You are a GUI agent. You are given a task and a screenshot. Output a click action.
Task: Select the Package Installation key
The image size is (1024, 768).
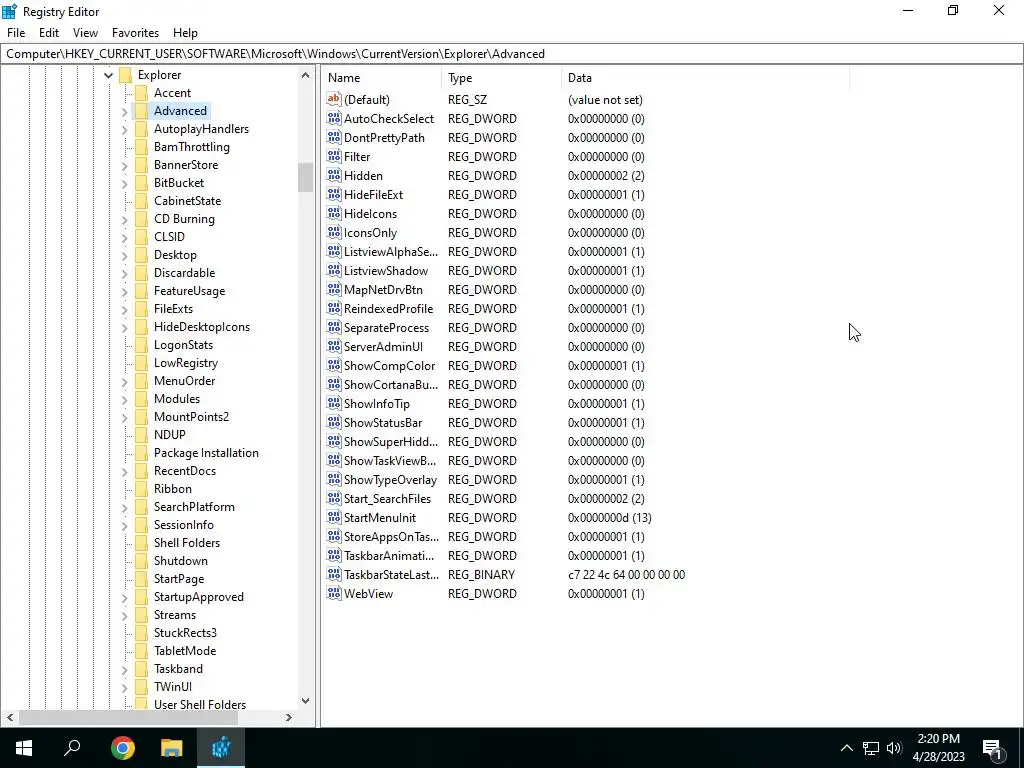[x=206, y=453]
